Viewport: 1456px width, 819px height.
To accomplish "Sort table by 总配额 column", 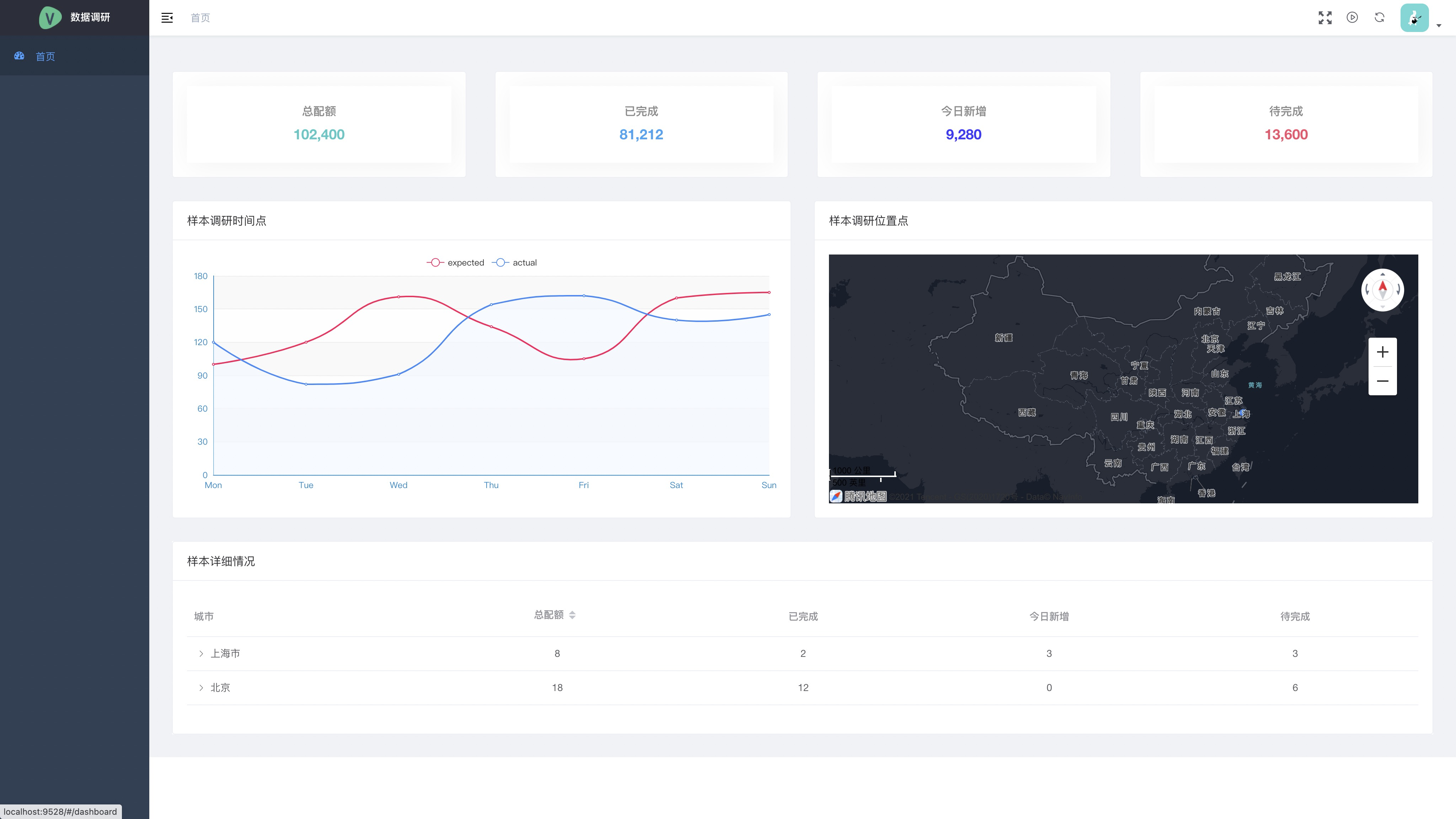I will [572, 615].
